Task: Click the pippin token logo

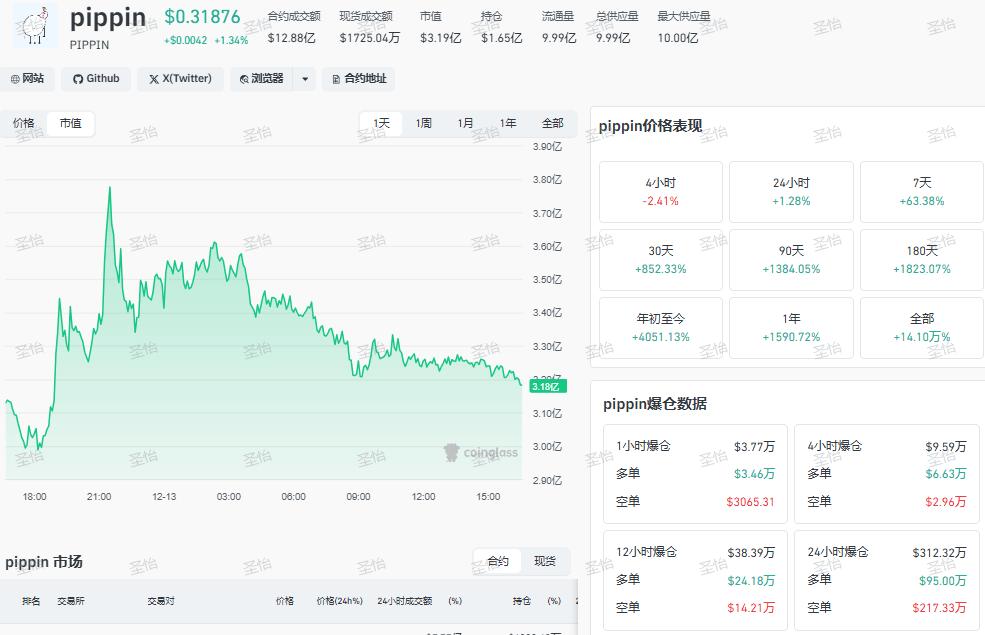Action: (35, 26)
